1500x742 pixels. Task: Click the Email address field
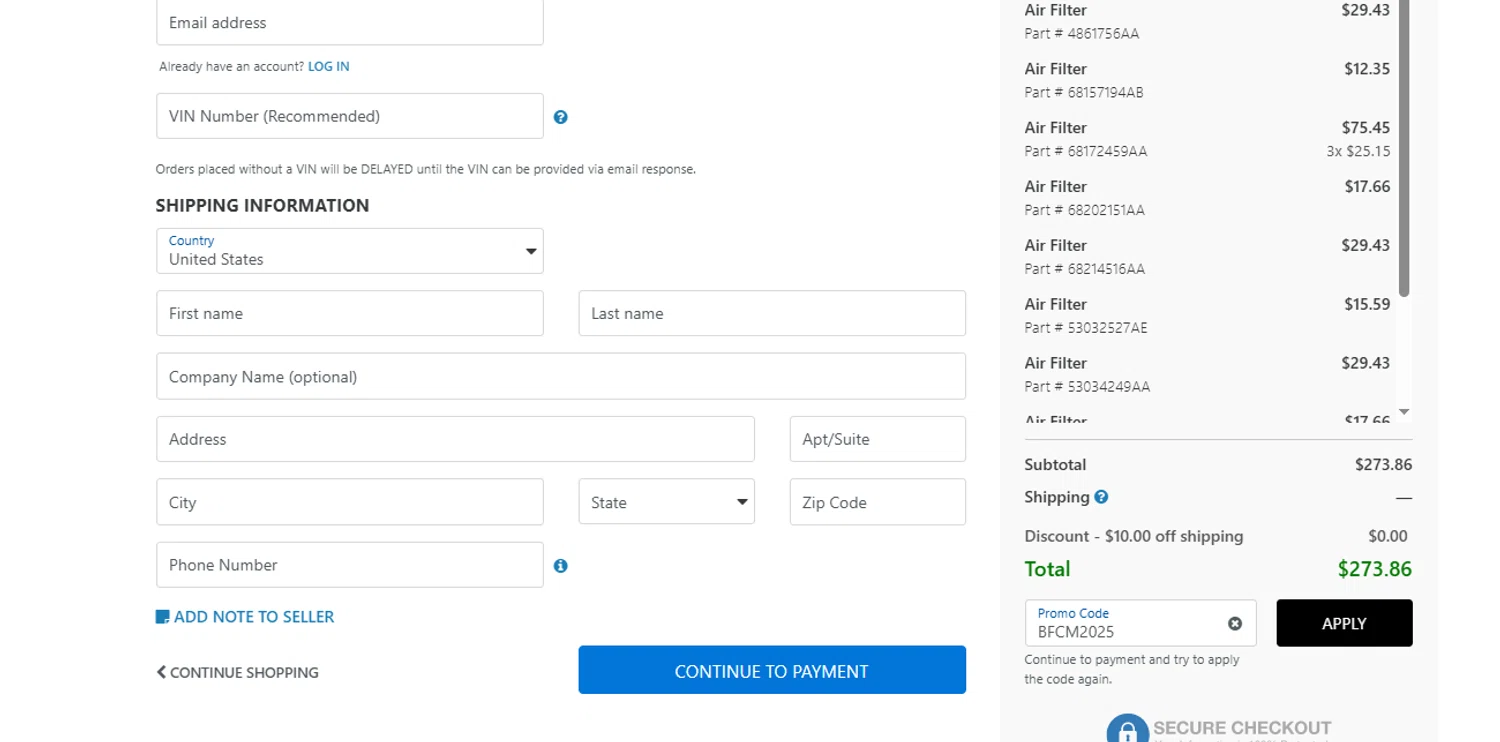350,22
